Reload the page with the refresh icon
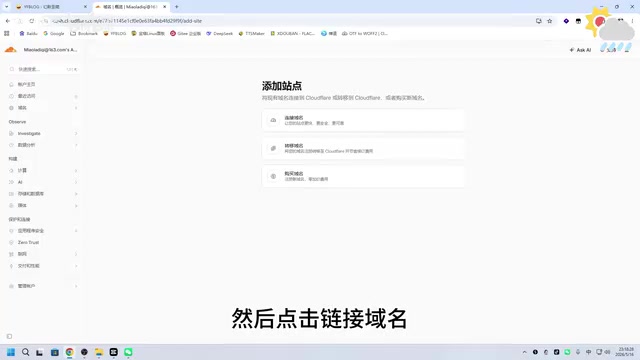 [31, 21]
